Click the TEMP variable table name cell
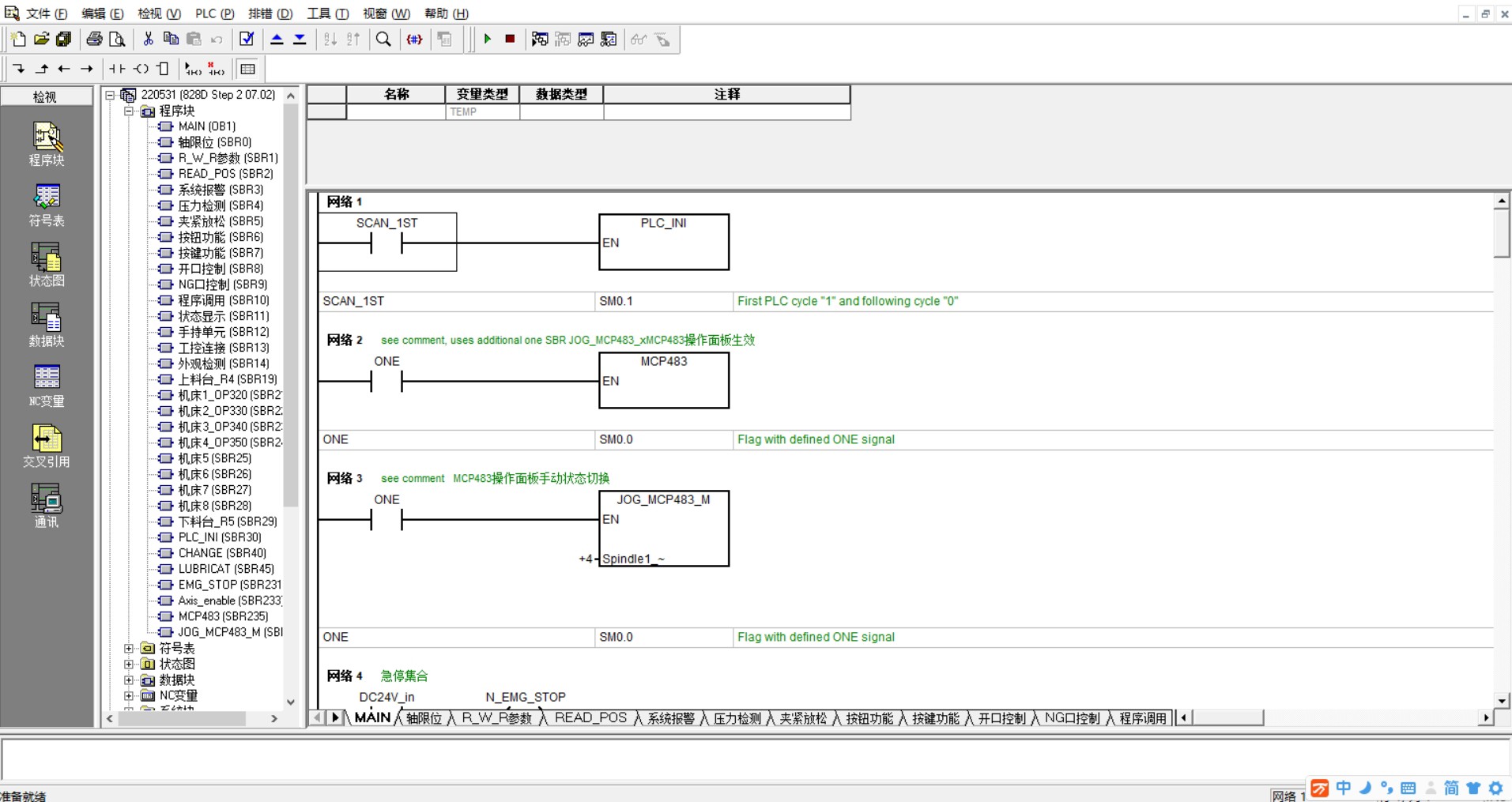Image resolution: width=1512 pixels, height=802 pixels. click(396, 112)
